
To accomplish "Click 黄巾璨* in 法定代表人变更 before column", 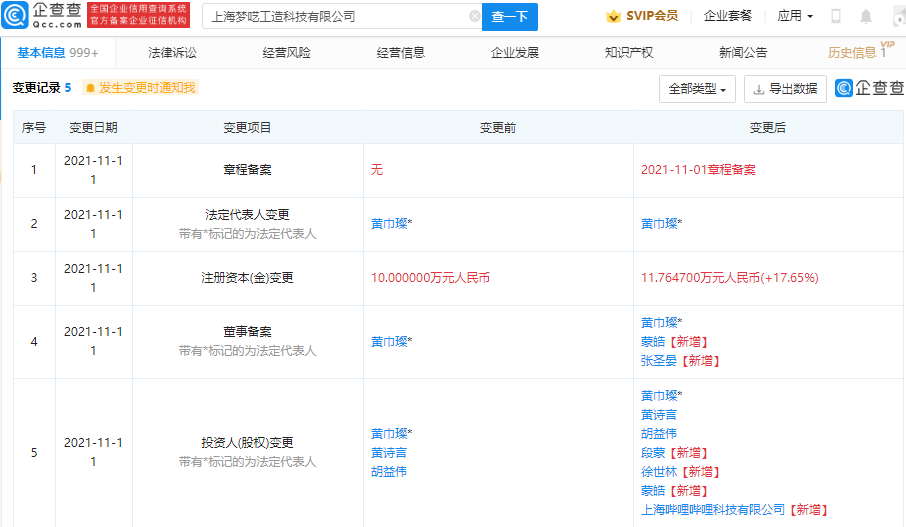I will [391, 224].
